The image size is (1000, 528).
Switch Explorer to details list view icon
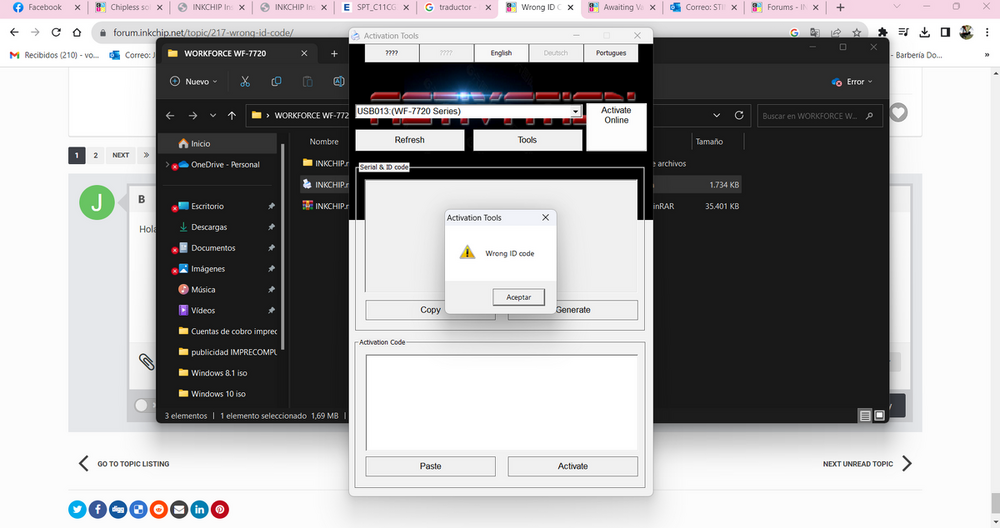pos(865,415)
